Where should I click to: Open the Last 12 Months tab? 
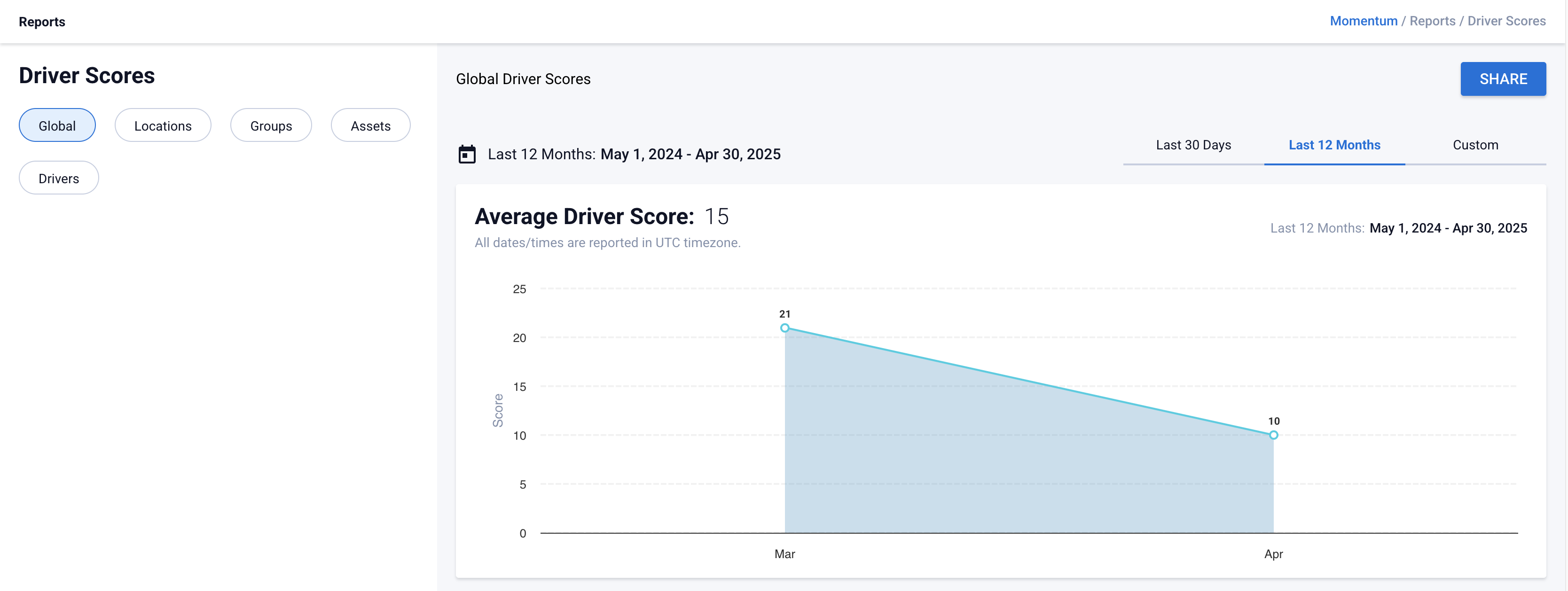(x=1333, y=145)
